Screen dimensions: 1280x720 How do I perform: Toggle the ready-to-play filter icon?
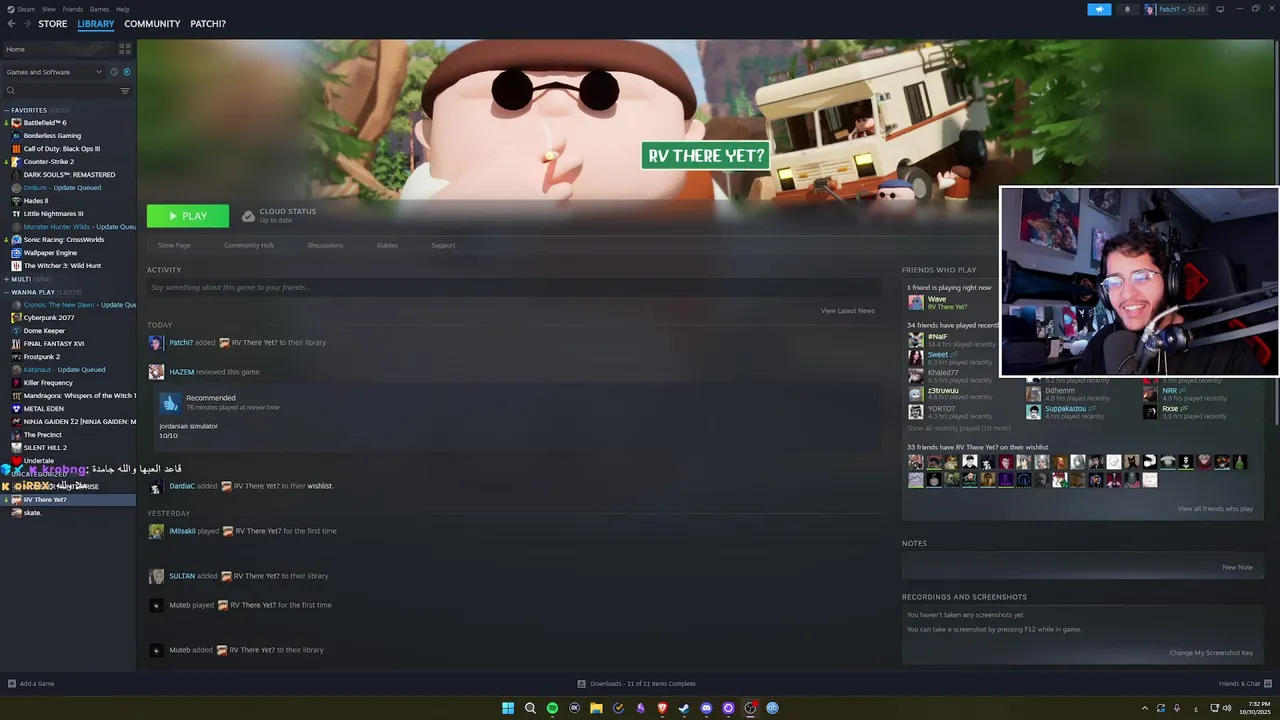[x=127, y=72]
